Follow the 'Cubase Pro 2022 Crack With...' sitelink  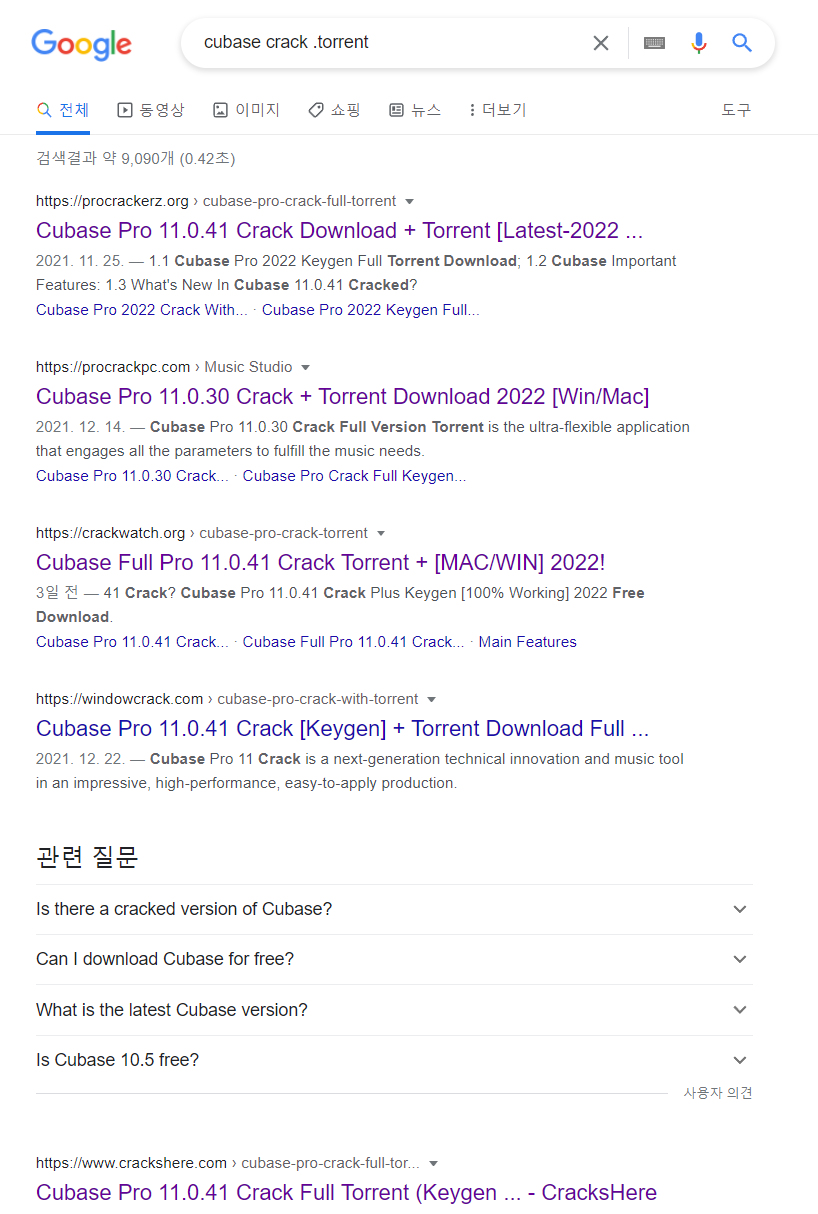[142, 310]
